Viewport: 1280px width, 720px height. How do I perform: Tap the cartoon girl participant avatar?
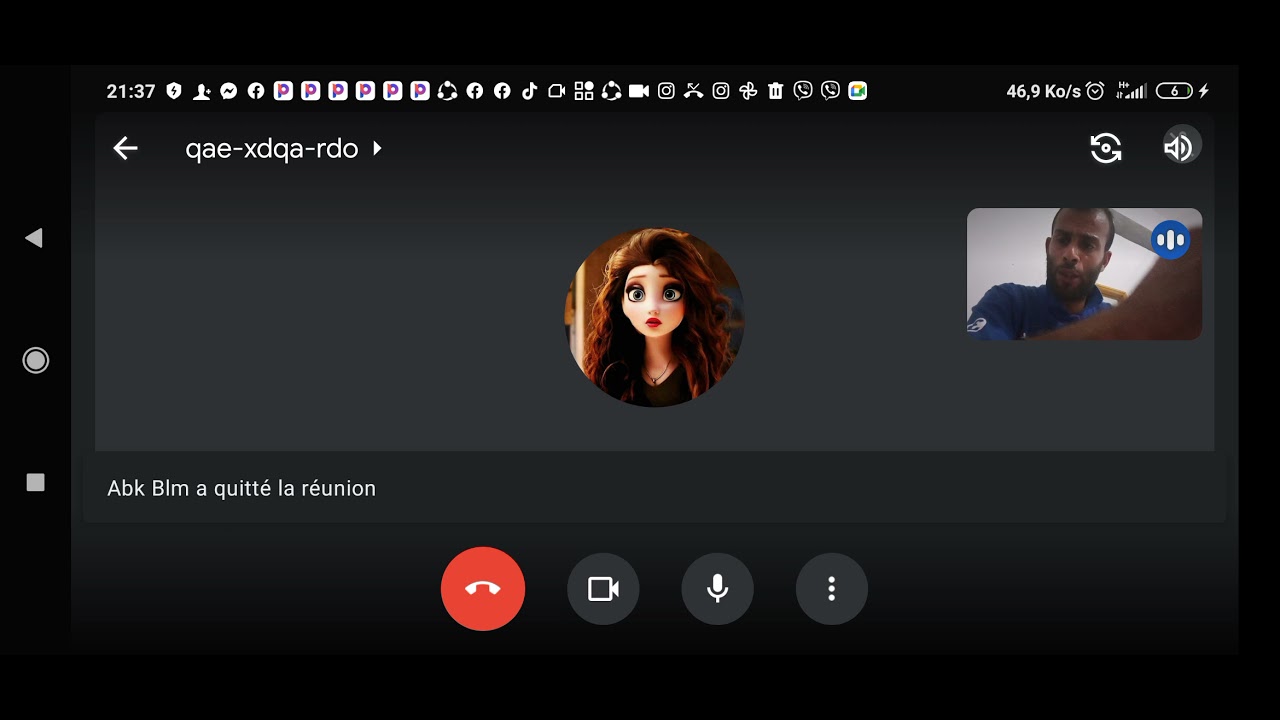(655, 317)
